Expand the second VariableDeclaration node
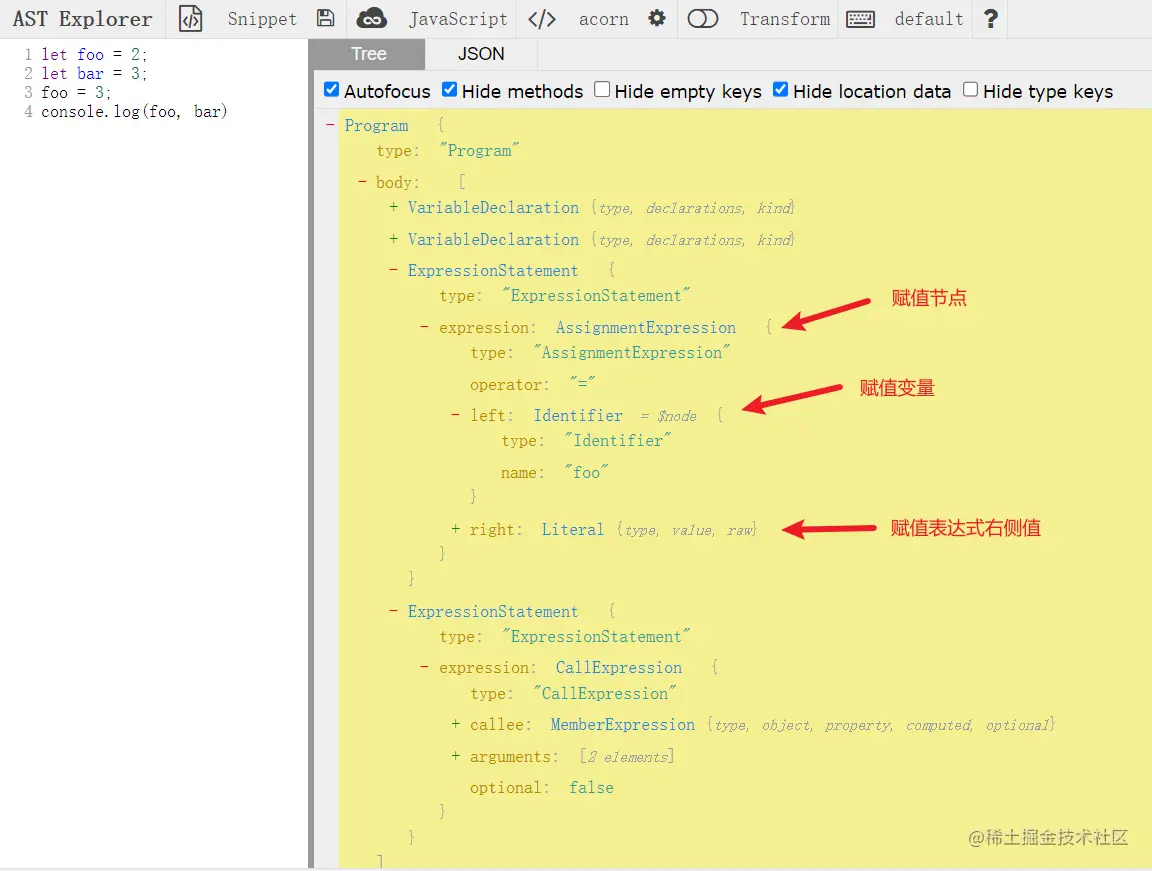Viewport: 1152px width, 871px height. 394,239
